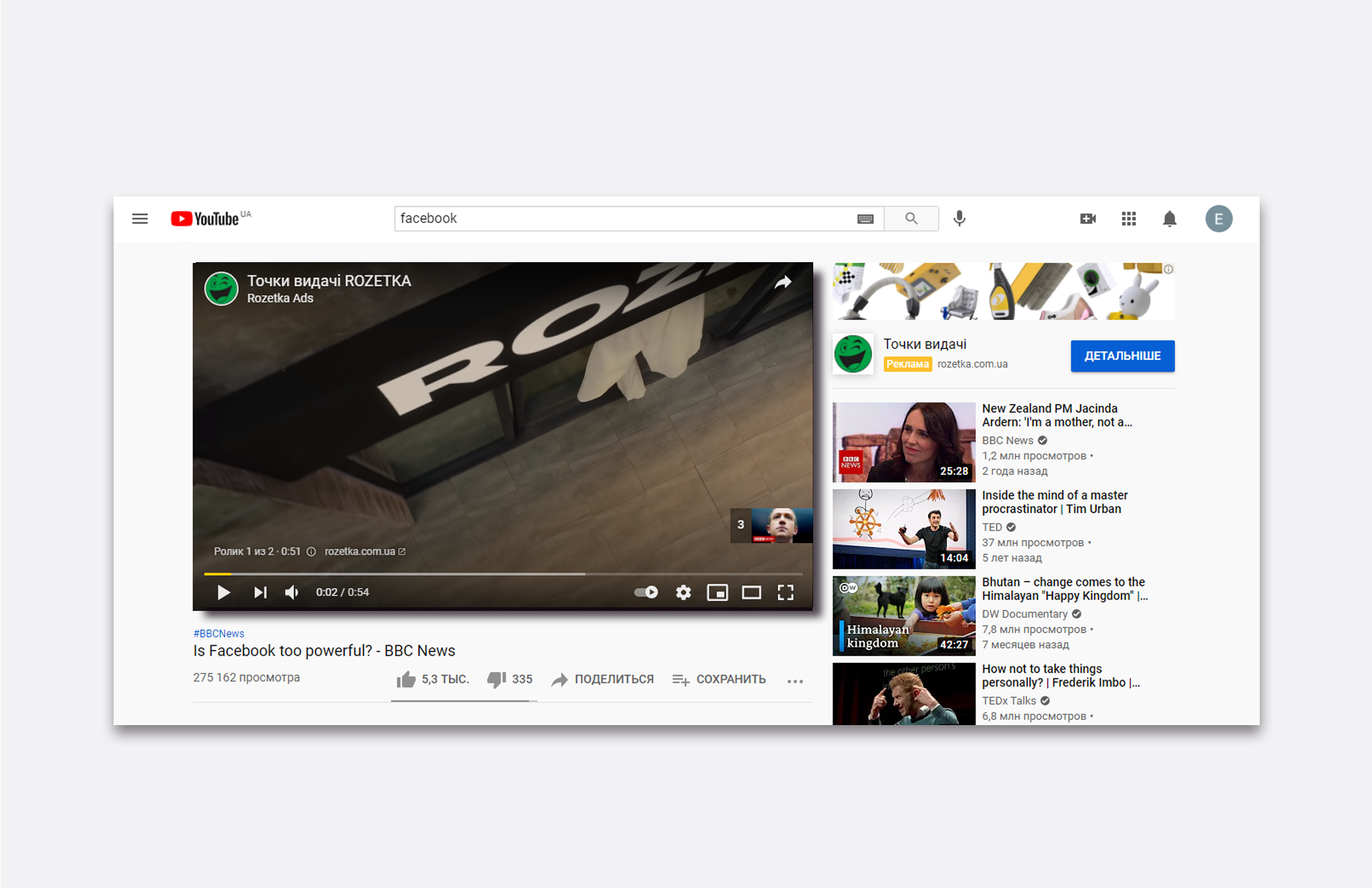Click the search magnifier button

pos(911,219)
